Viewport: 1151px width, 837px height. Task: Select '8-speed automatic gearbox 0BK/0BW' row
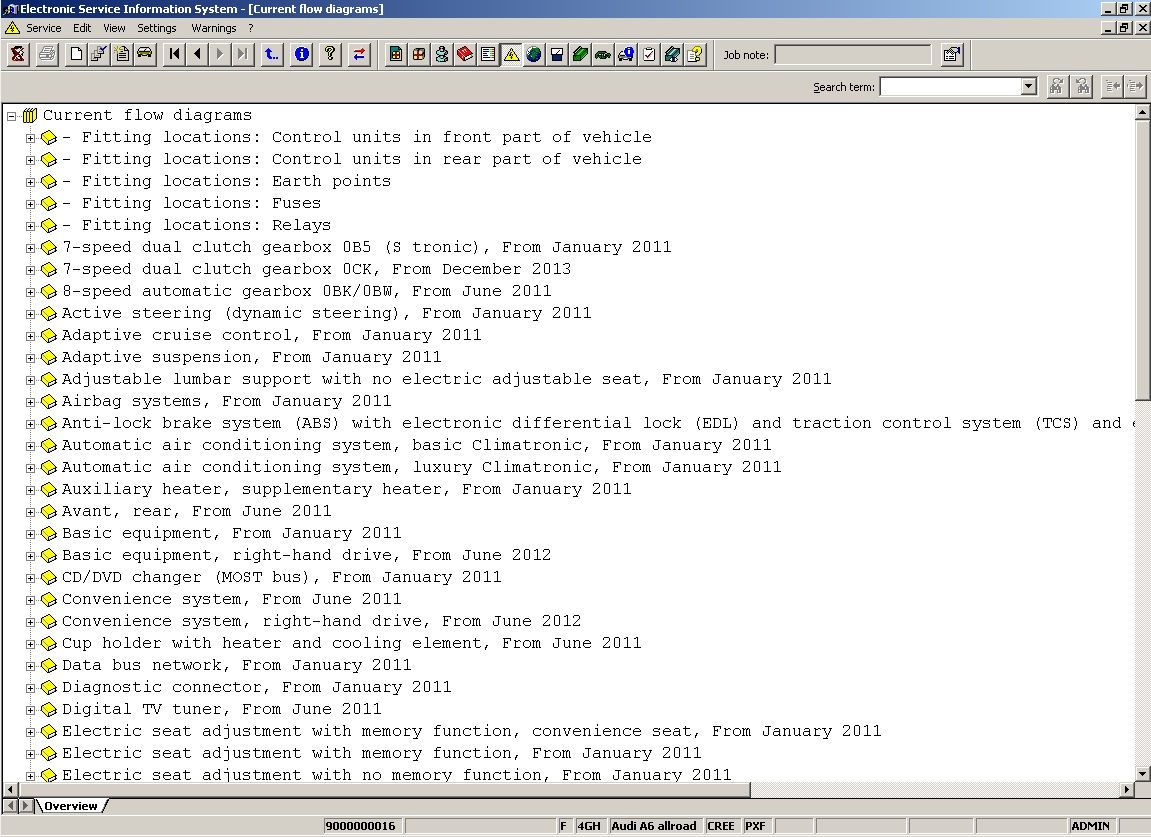pyautogui.click(x=307, y=291)
